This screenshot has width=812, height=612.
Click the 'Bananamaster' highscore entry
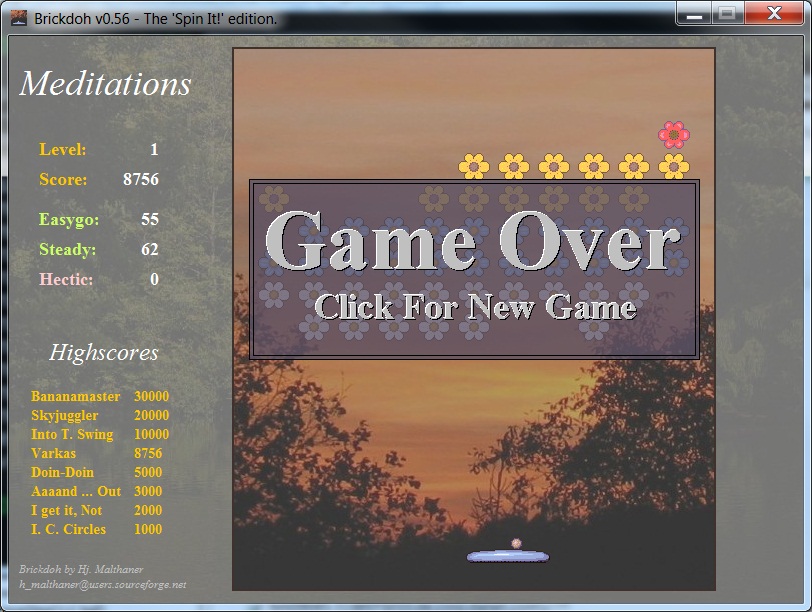pos(76,396)
